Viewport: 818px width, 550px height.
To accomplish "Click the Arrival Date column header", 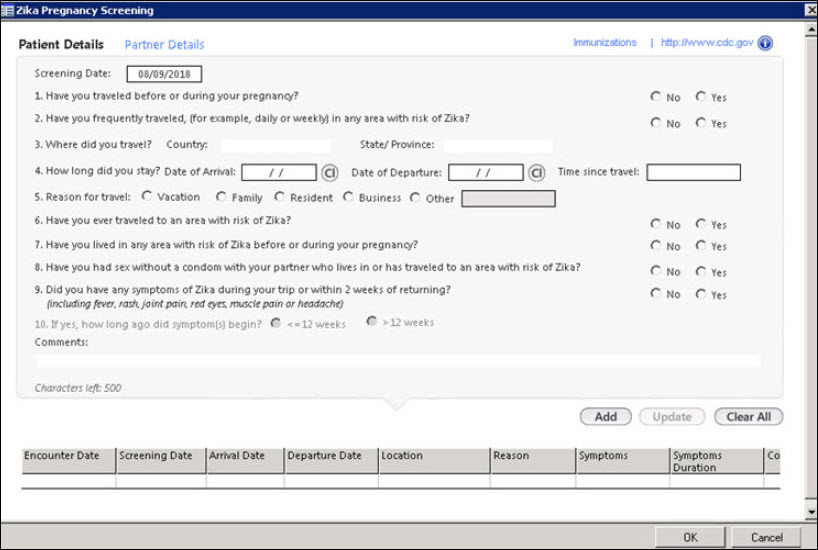I will (245, 461).
